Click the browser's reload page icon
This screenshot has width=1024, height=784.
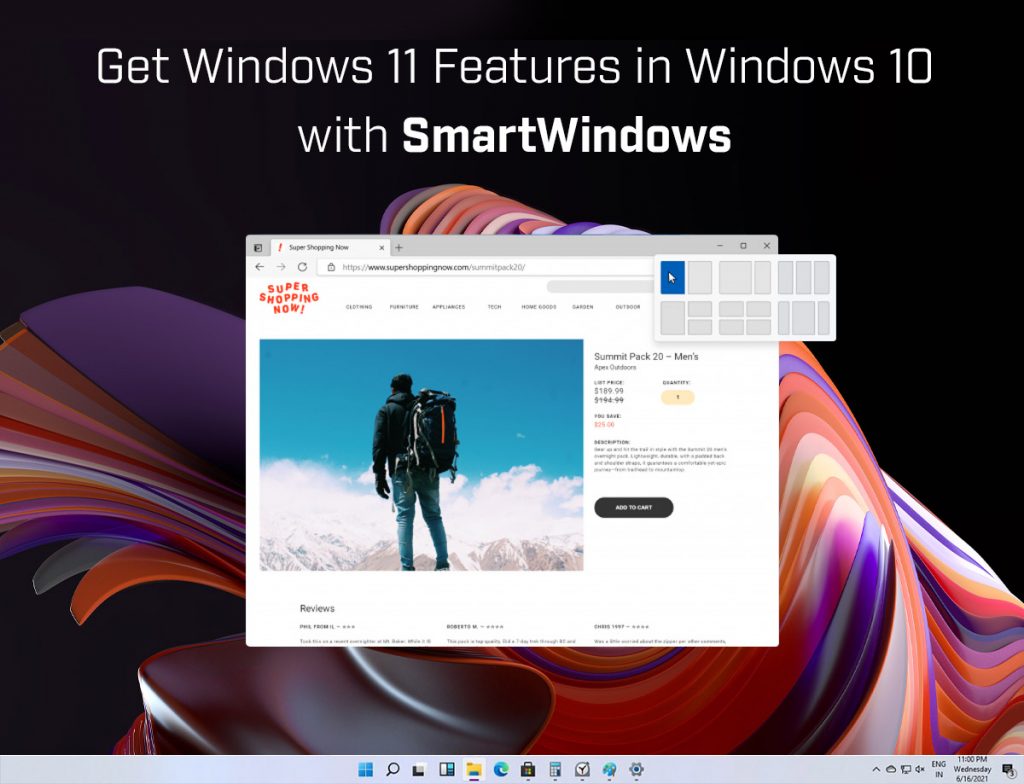(x=303, y=267)
